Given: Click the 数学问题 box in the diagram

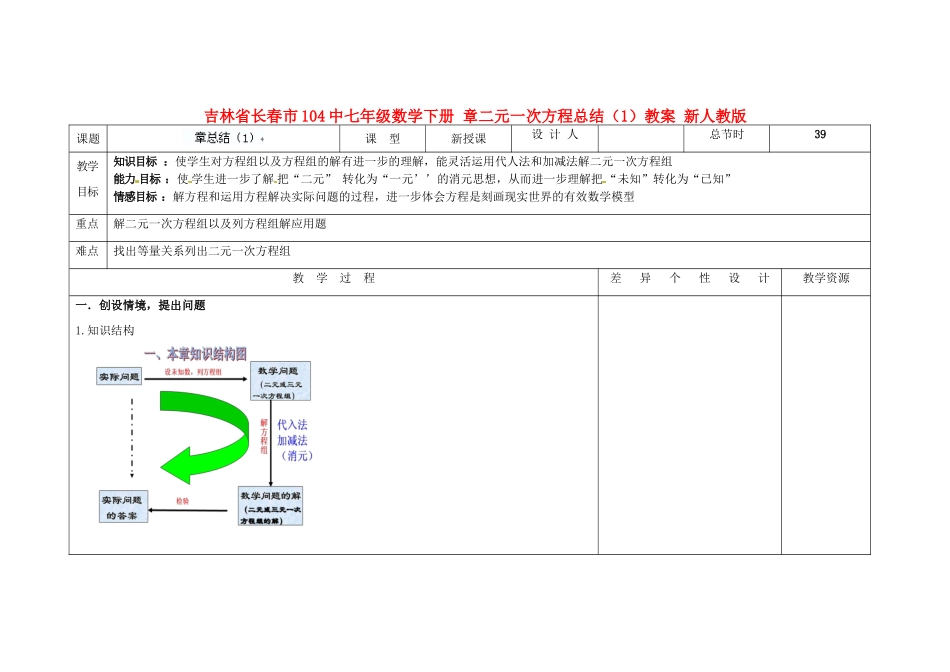Looking at the screenshot, I should click(x=281, y=381).
